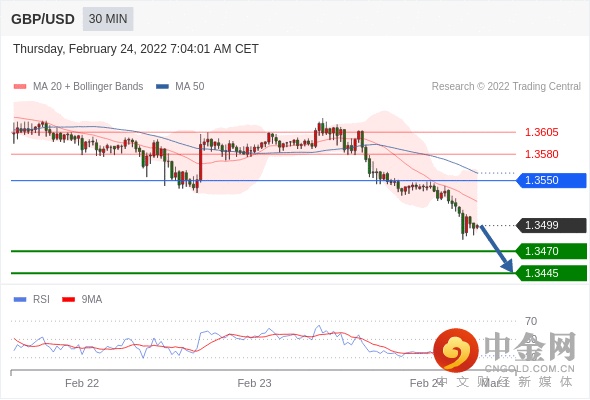This screenshot has width=590, height=400.
Task: Click the green 1.3470 target price tag
Action: tap(551, 251)
